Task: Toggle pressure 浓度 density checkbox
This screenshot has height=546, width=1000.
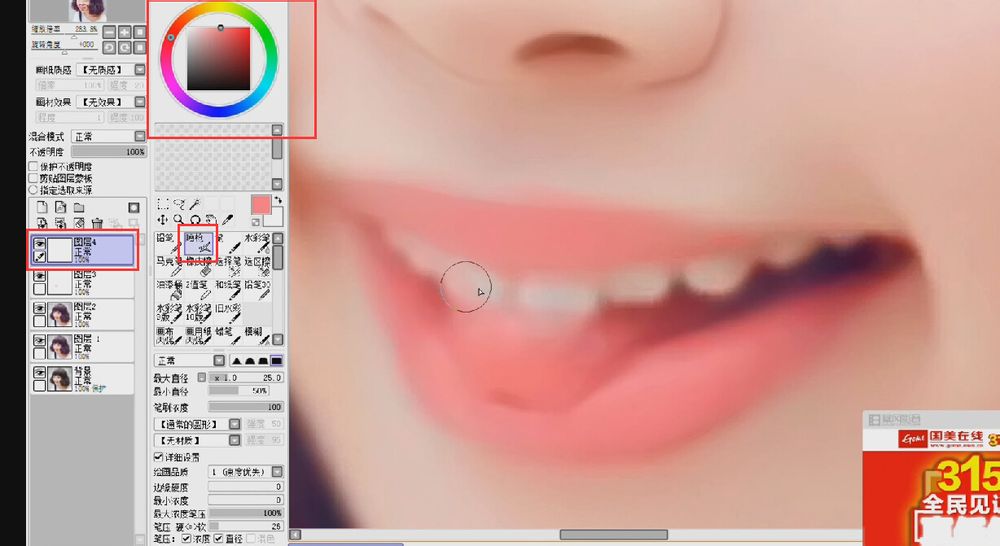Action: pyautogui.click(x=186, y=539)
